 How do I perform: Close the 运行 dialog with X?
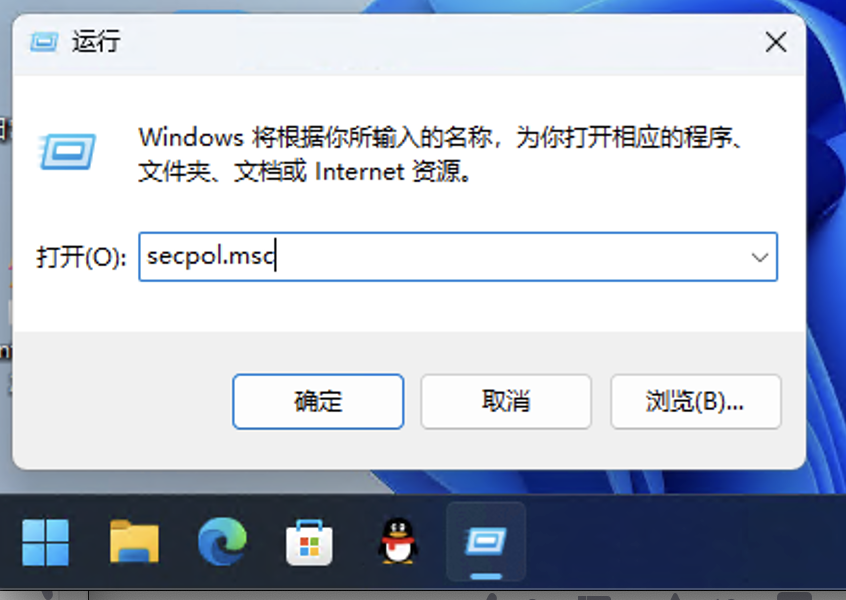[776, 42]
